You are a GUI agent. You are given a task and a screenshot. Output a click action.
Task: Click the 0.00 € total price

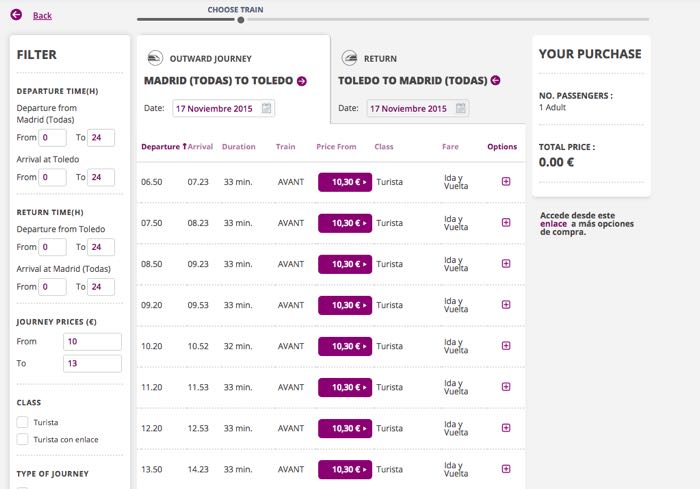pyautogui.click(x=556, y=162)
